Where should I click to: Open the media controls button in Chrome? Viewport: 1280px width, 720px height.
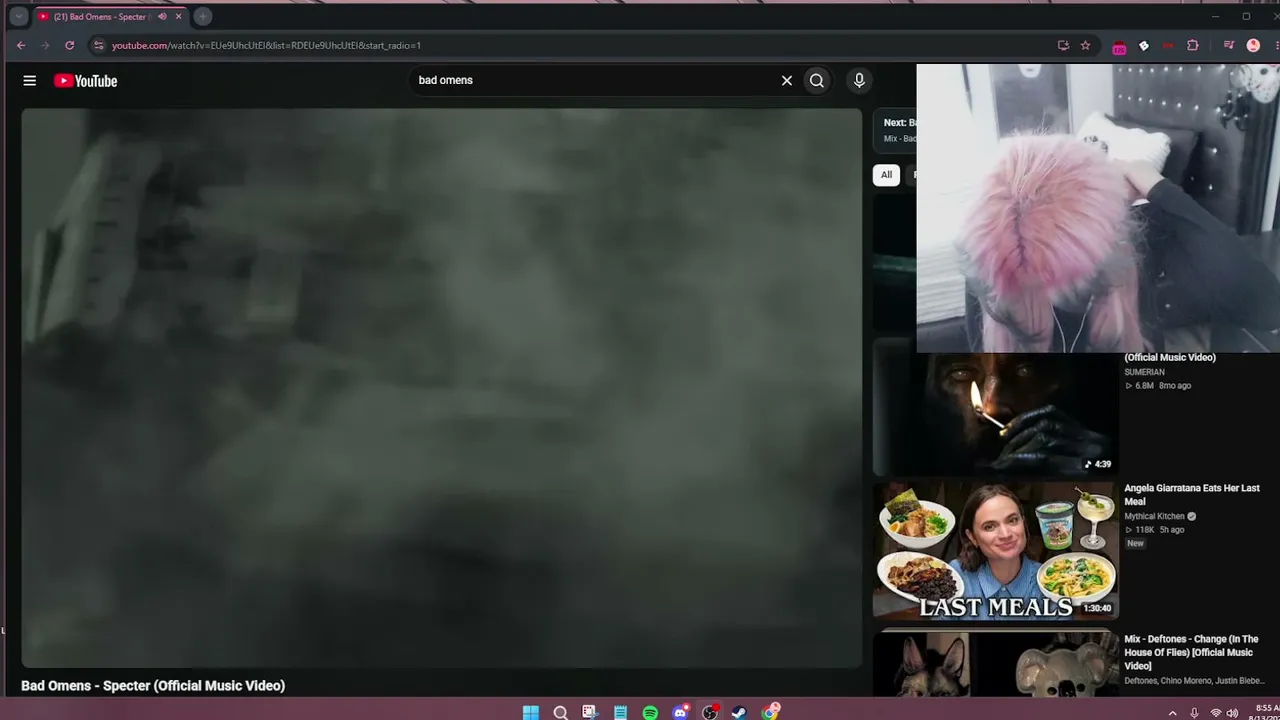click(x=1229, y=45)
